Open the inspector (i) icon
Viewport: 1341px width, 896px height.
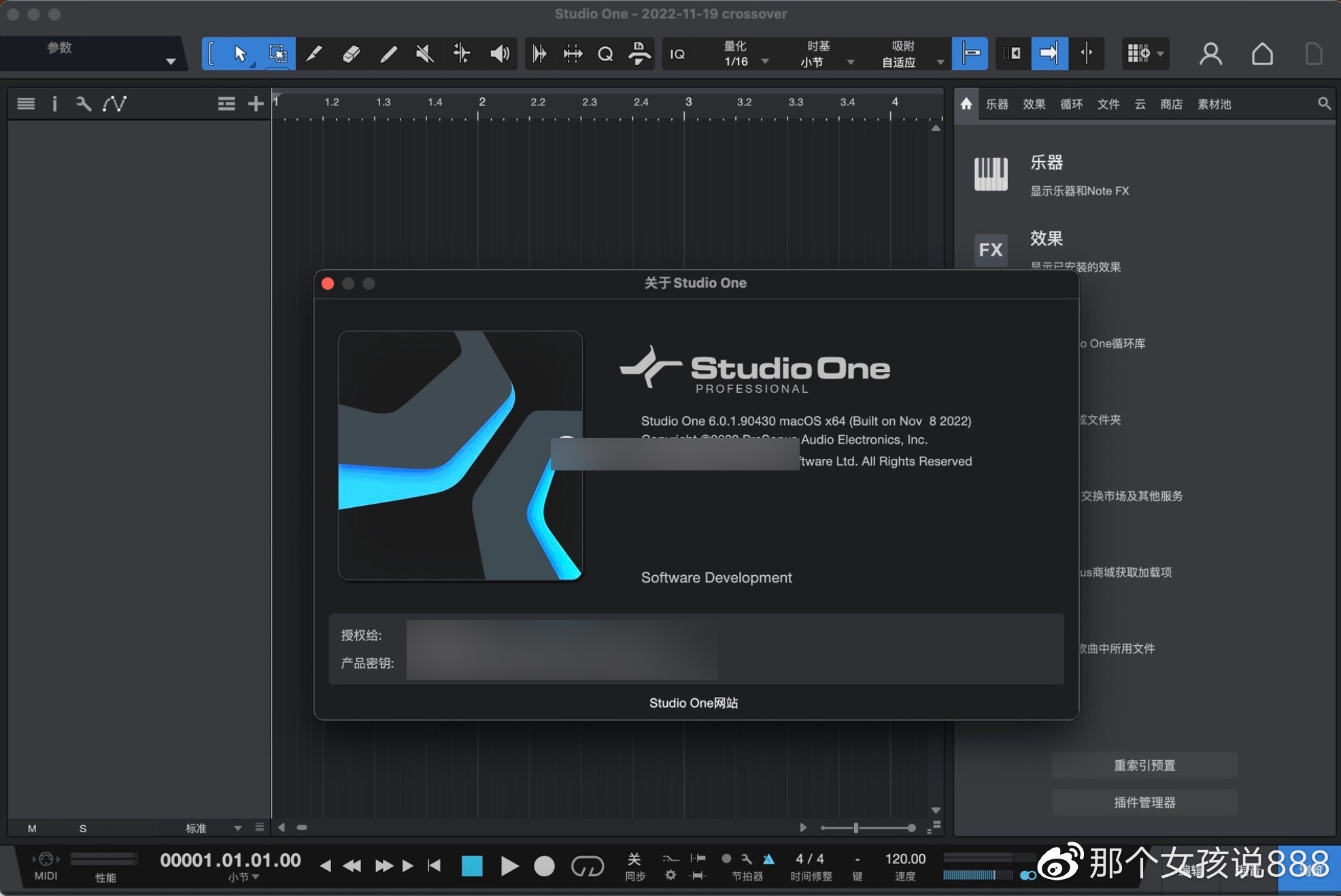pyautogui.click(x=54, y=103)
